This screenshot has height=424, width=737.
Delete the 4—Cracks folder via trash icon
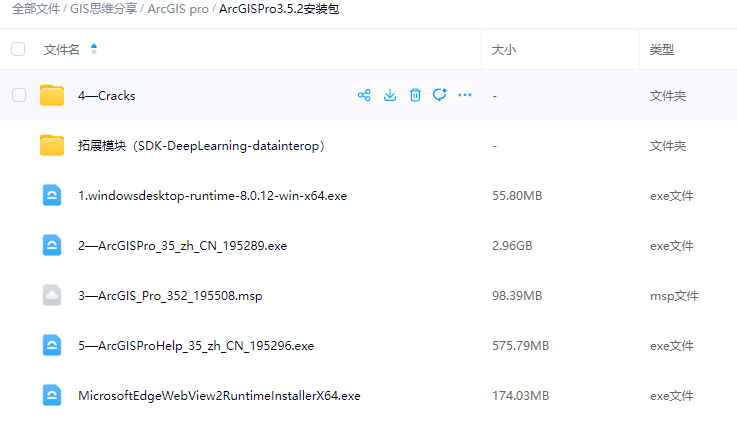pos(415,95)
